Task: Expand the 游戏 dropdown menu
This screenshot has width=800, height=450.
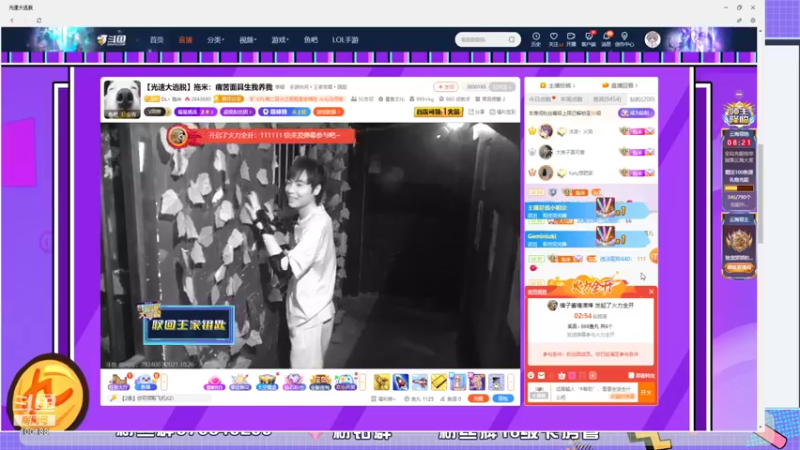Action: tap(280, 40)
